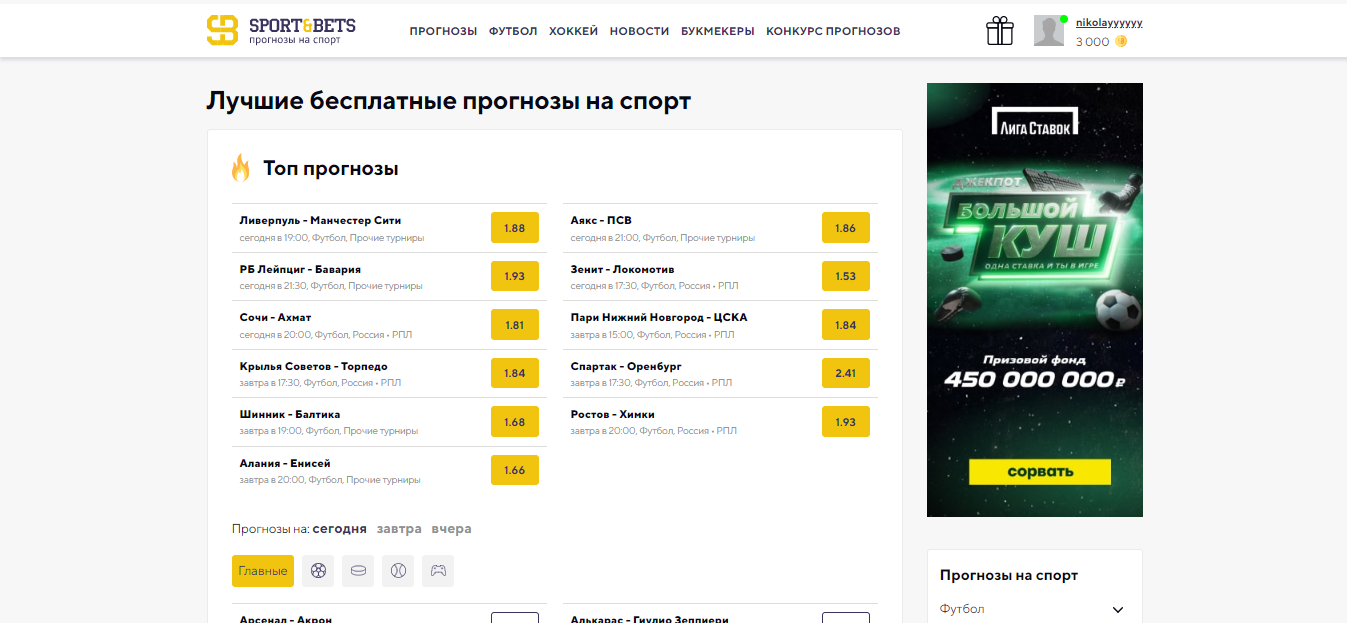Filter predictions by esports gamepad icon
The width and height of the screenshot is (1347, 623).
[438, 571]
